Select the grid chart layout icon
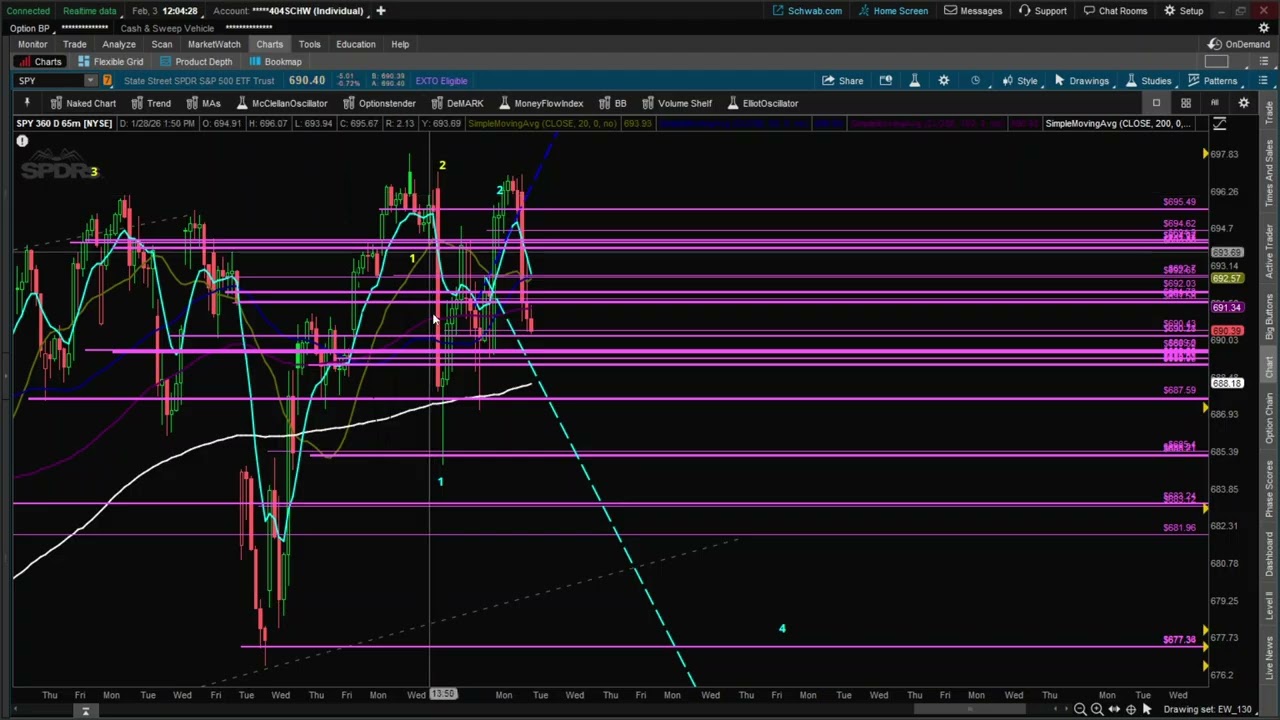The height and width of the screenshot is (720, 1280). tap(1185, 103)
